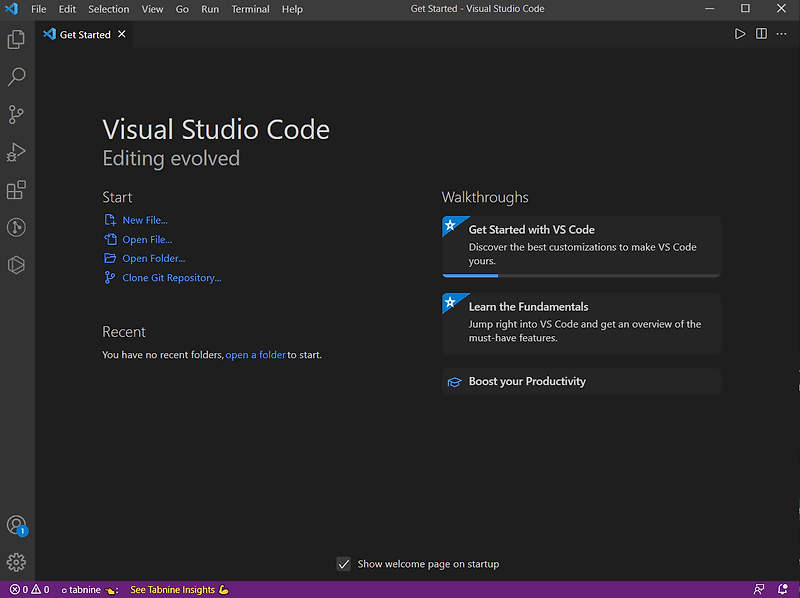Switch to the Get Started tab
This screenshot has height=598, width=800.
(84, 33)
